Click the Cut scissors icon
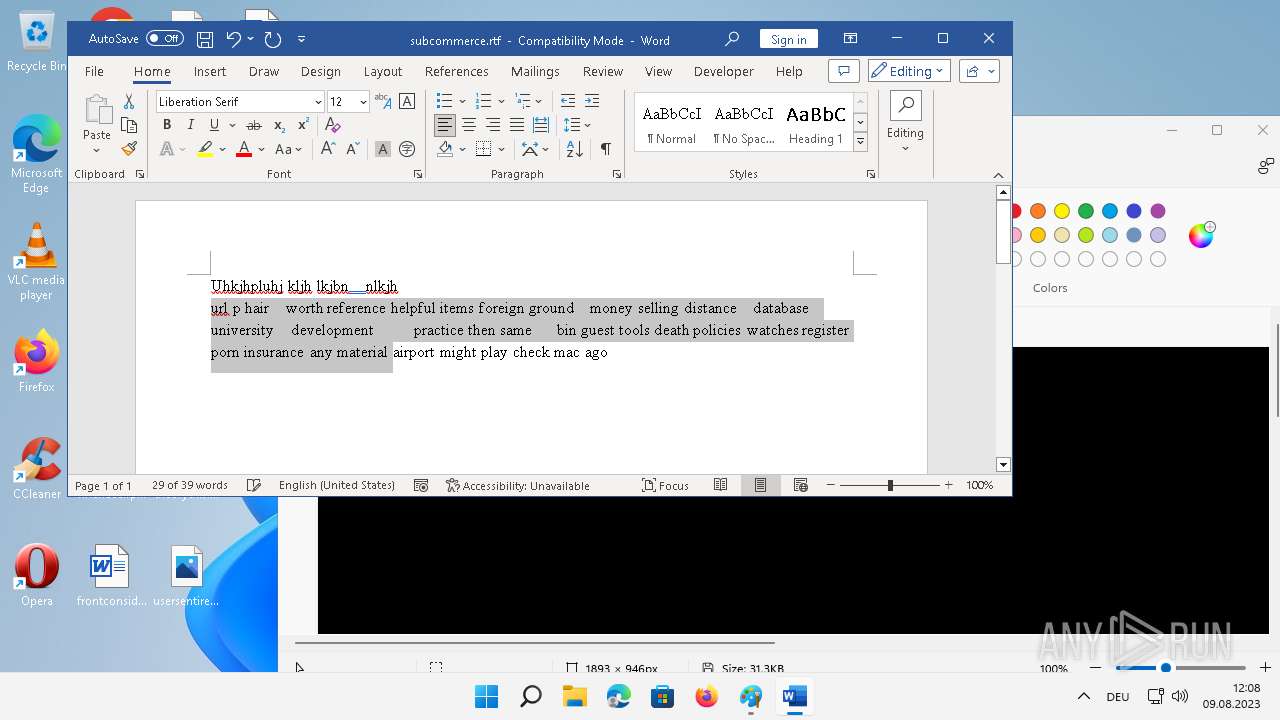The height and width of the screenshot is (720, 1280). (129, 101)
